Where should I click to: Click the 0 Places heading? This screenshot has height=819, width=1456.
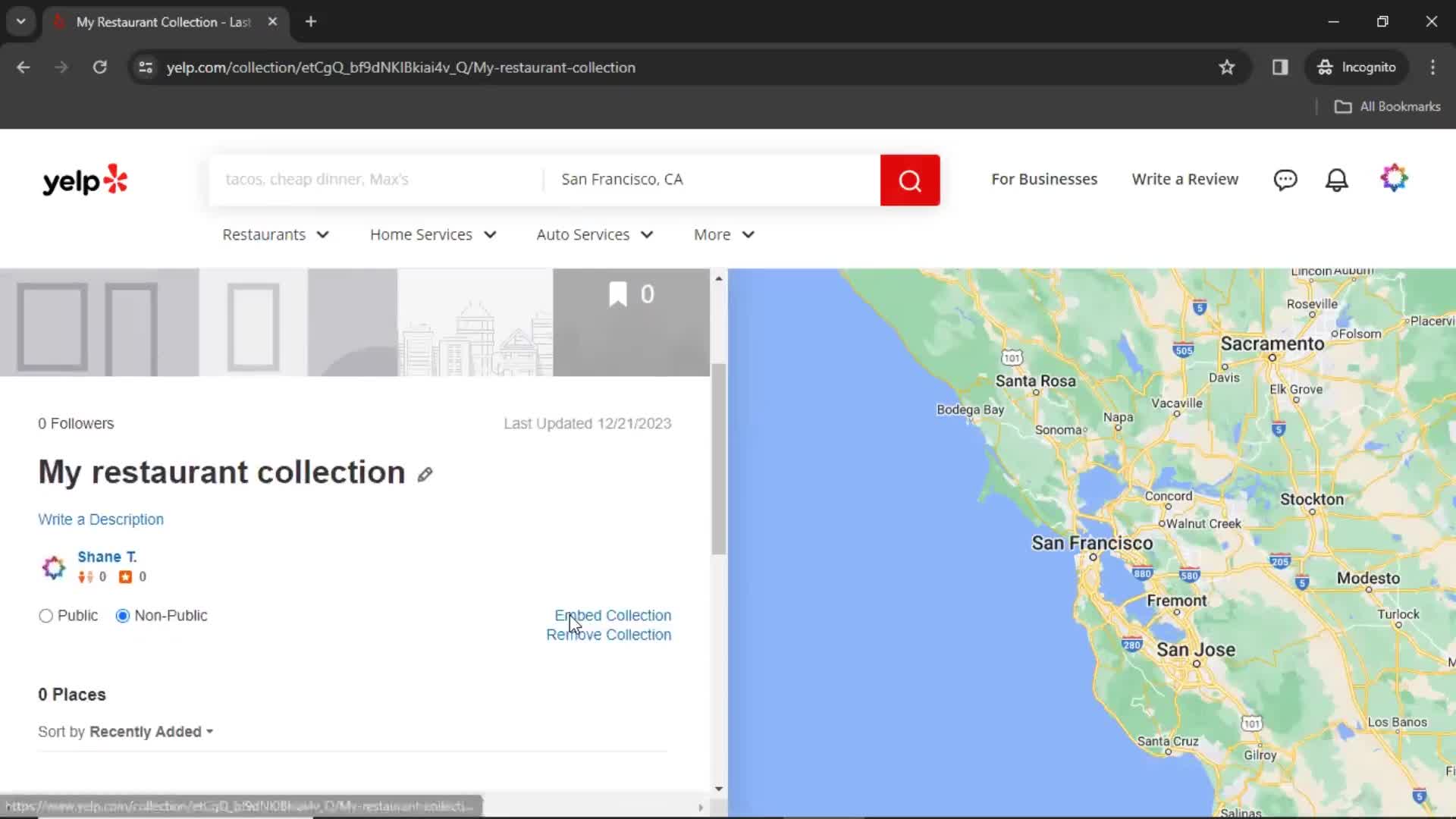pos(72,695)
